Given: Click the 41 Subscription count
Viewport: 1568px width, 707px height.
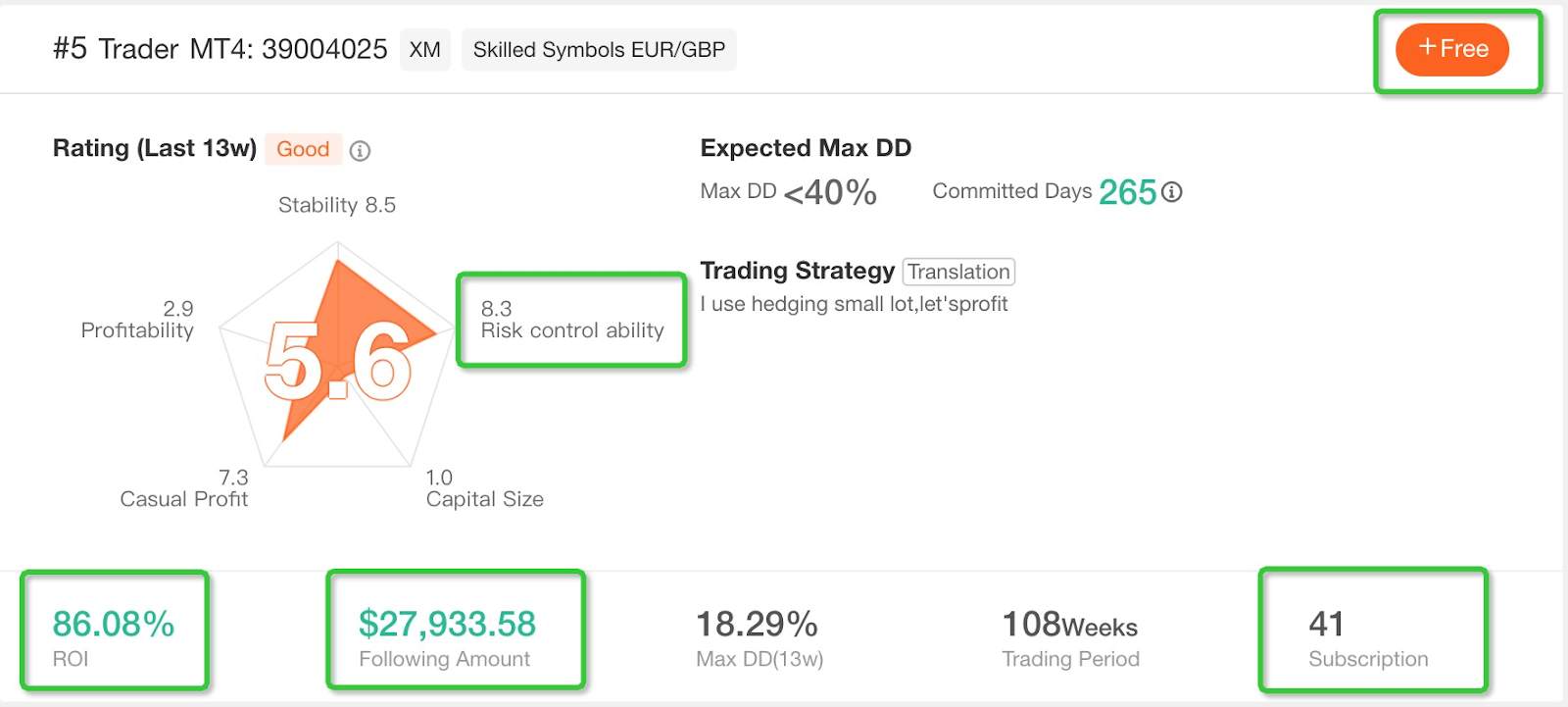Looking at the screenshot, I should 1326,624.
